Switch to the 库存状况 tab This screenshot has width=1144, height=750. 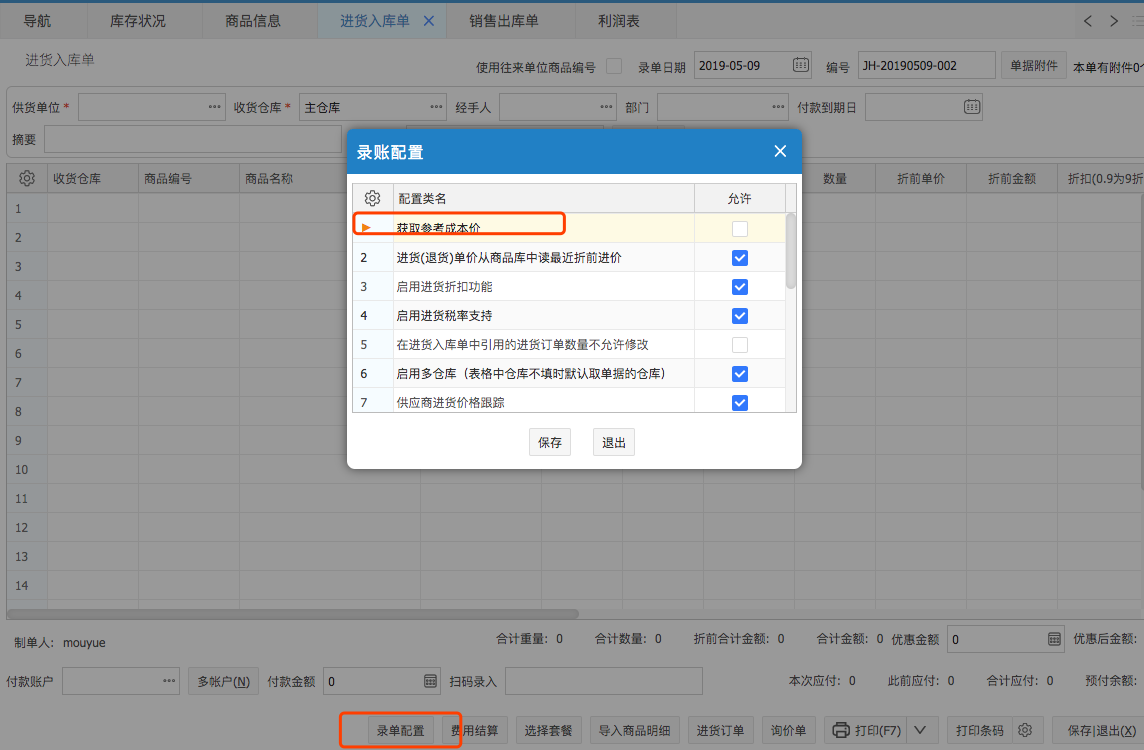(137, 21)
